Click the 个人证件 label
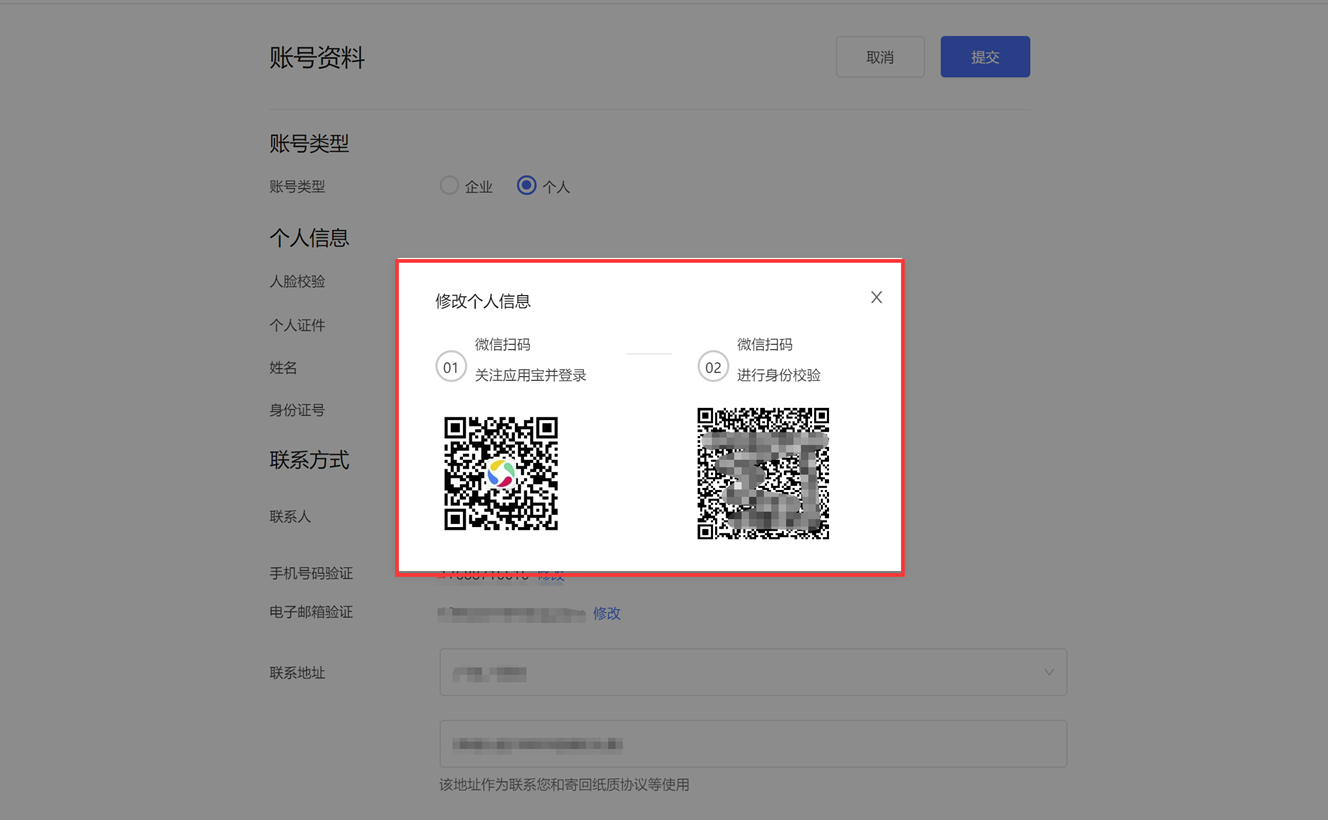The width and height of the screenshot is (1328, 820). click(297, 325)
